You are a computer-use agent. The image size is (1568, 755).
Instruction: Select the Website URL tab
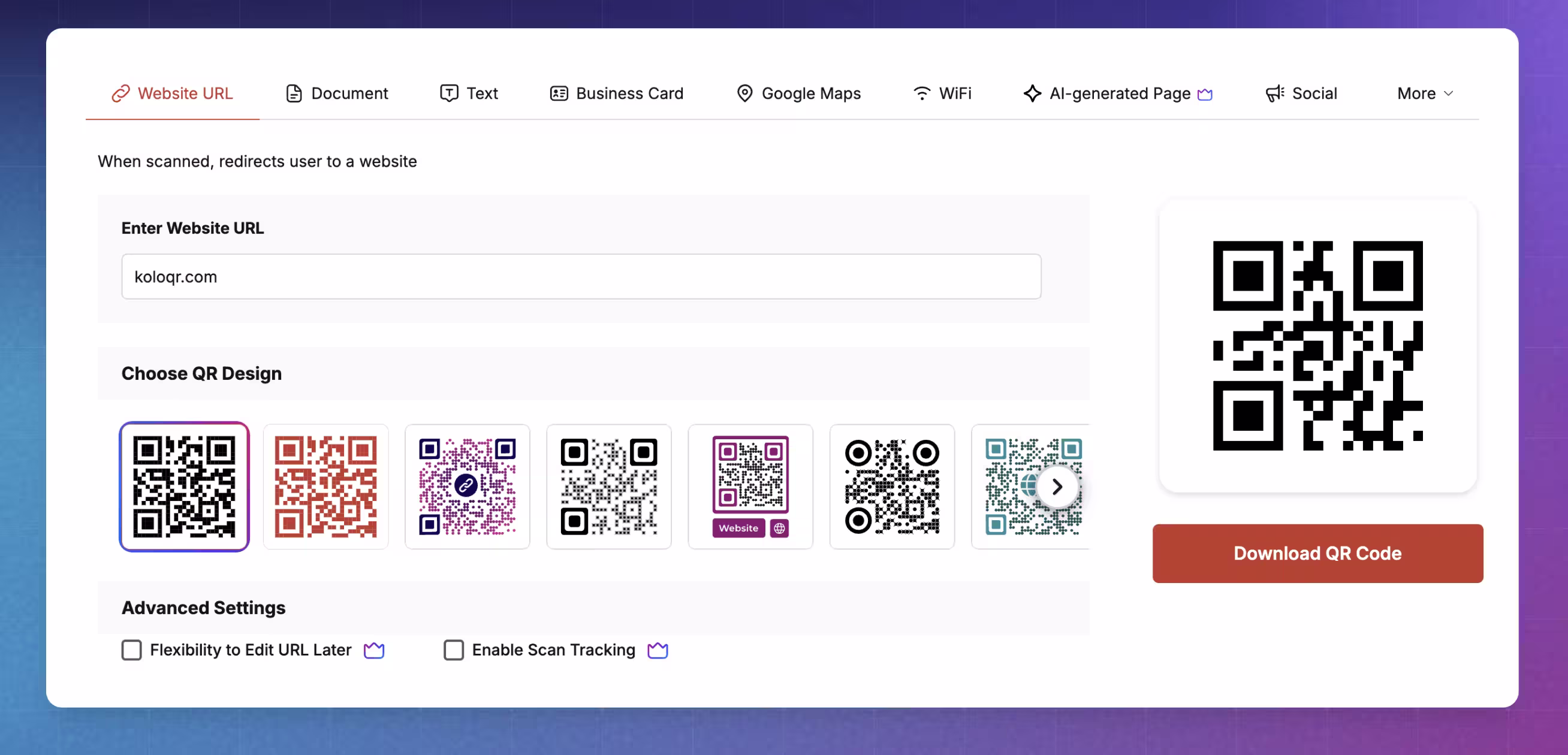172,93
